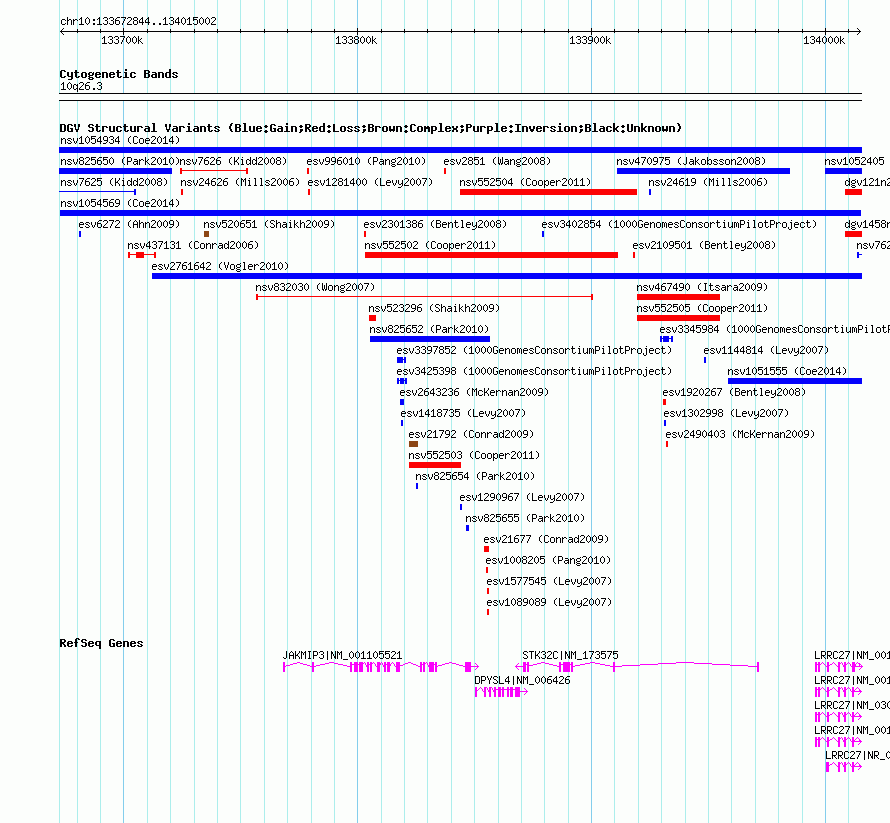This screenshot has width=890, height=823.
Task: Open esv1577545 (Levy2007) variant label
Action: coord(549,581)
